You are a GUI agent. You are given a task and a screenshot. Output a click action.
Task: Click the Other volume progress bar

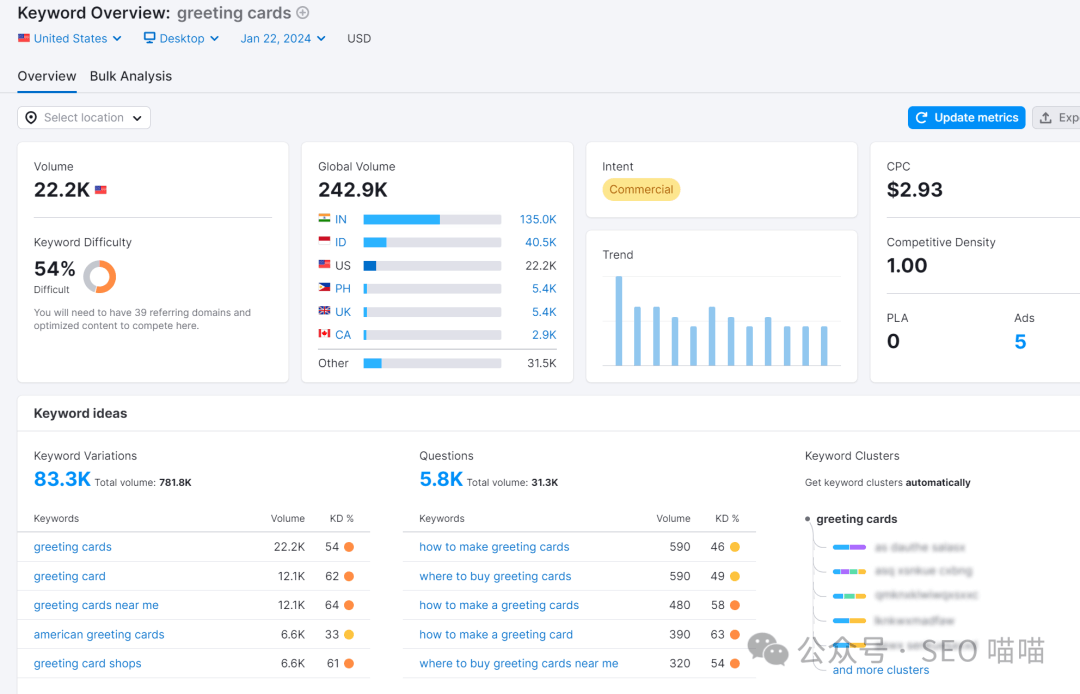click(x=433, y=364)
